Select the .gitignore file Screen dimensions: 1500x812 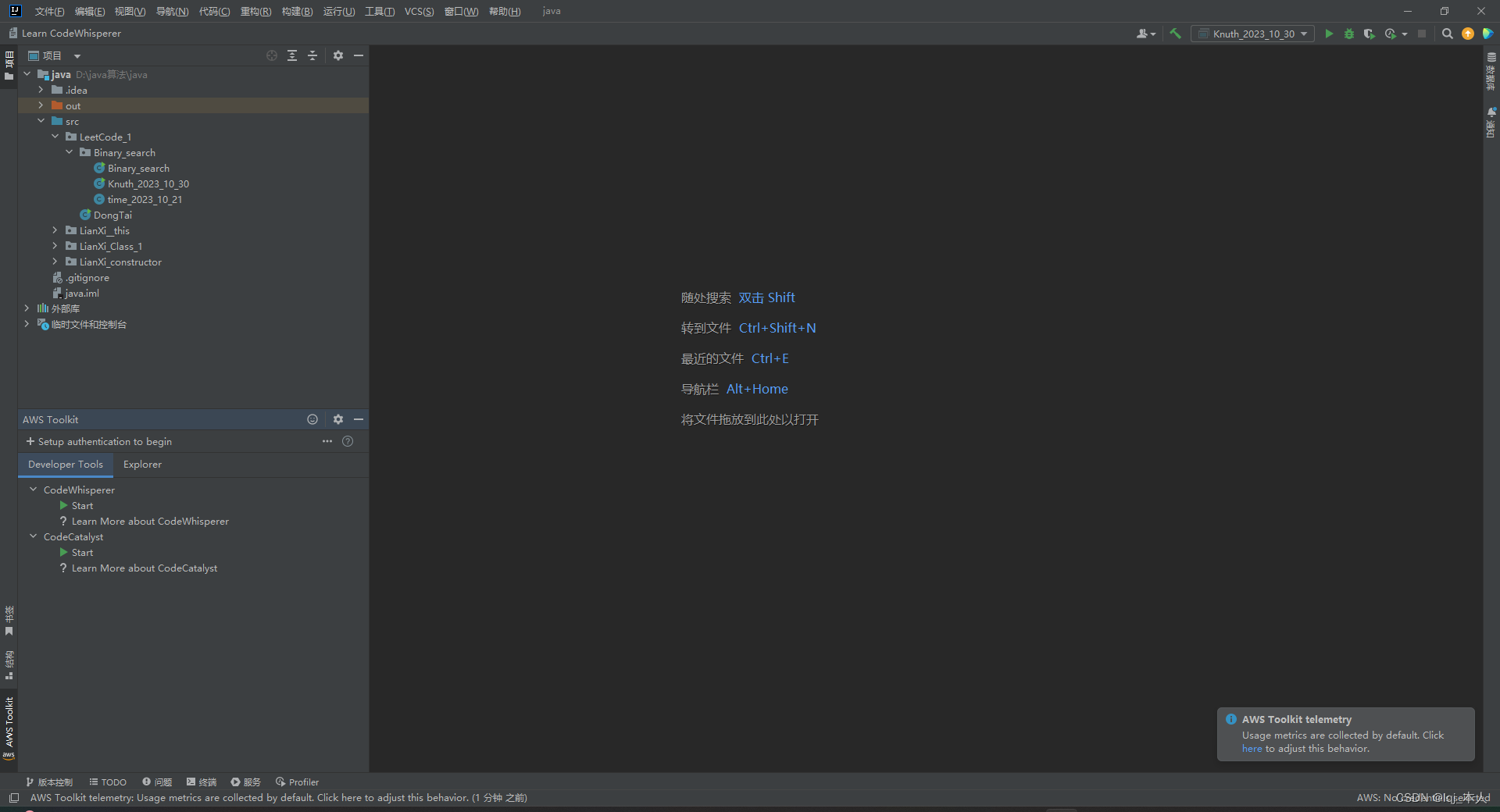tap(87, 278)
